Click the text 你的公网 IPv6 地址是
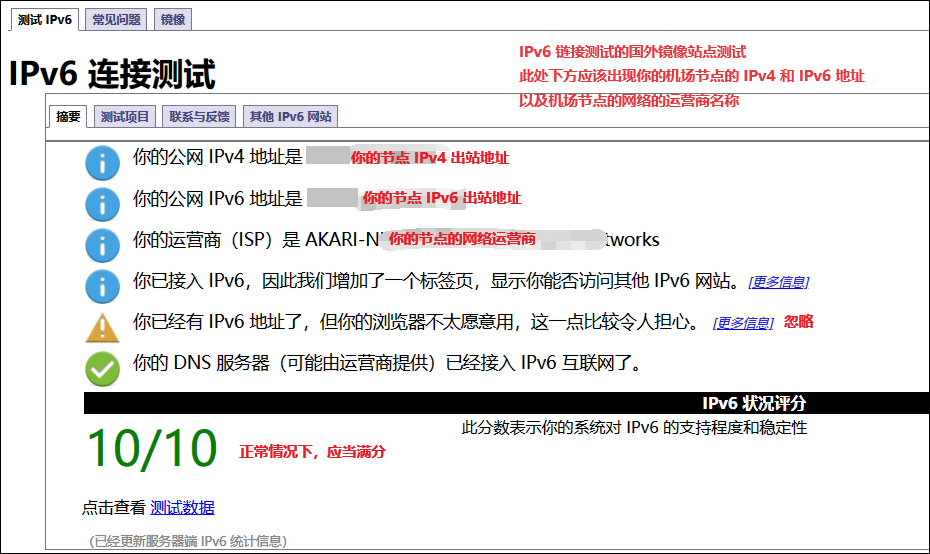Viewport: 930px width, 554px height. click(218, 198)
